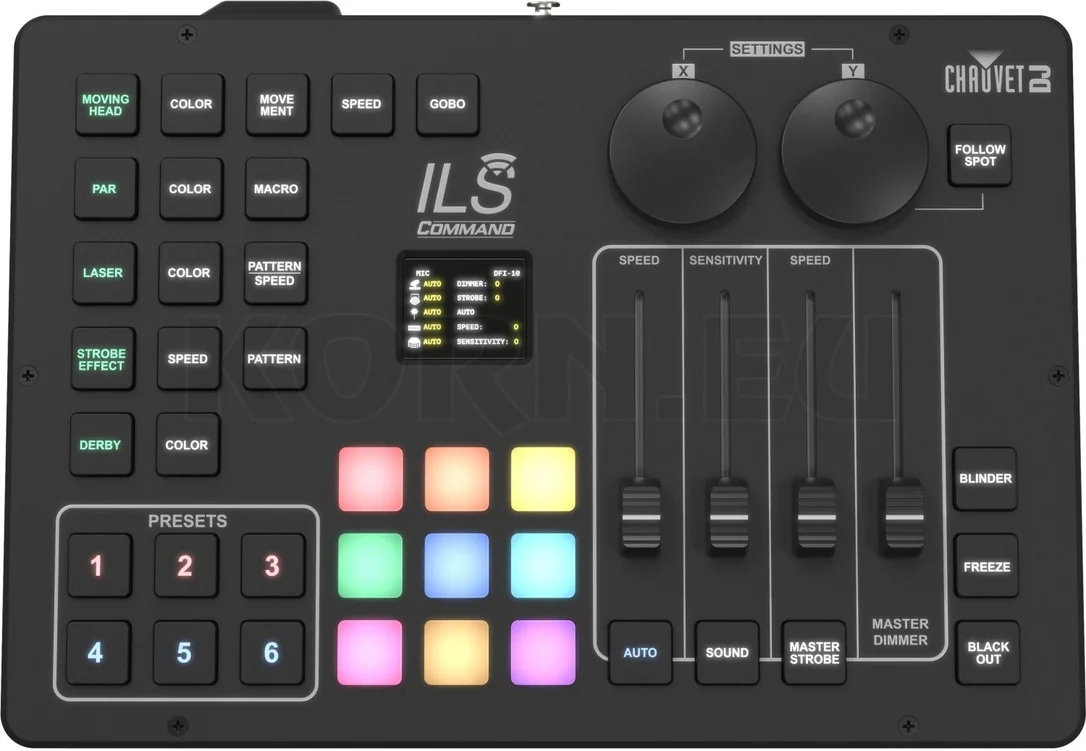1086x751 pixels.
Task: Trigger the Macro button
Action: 276,188
